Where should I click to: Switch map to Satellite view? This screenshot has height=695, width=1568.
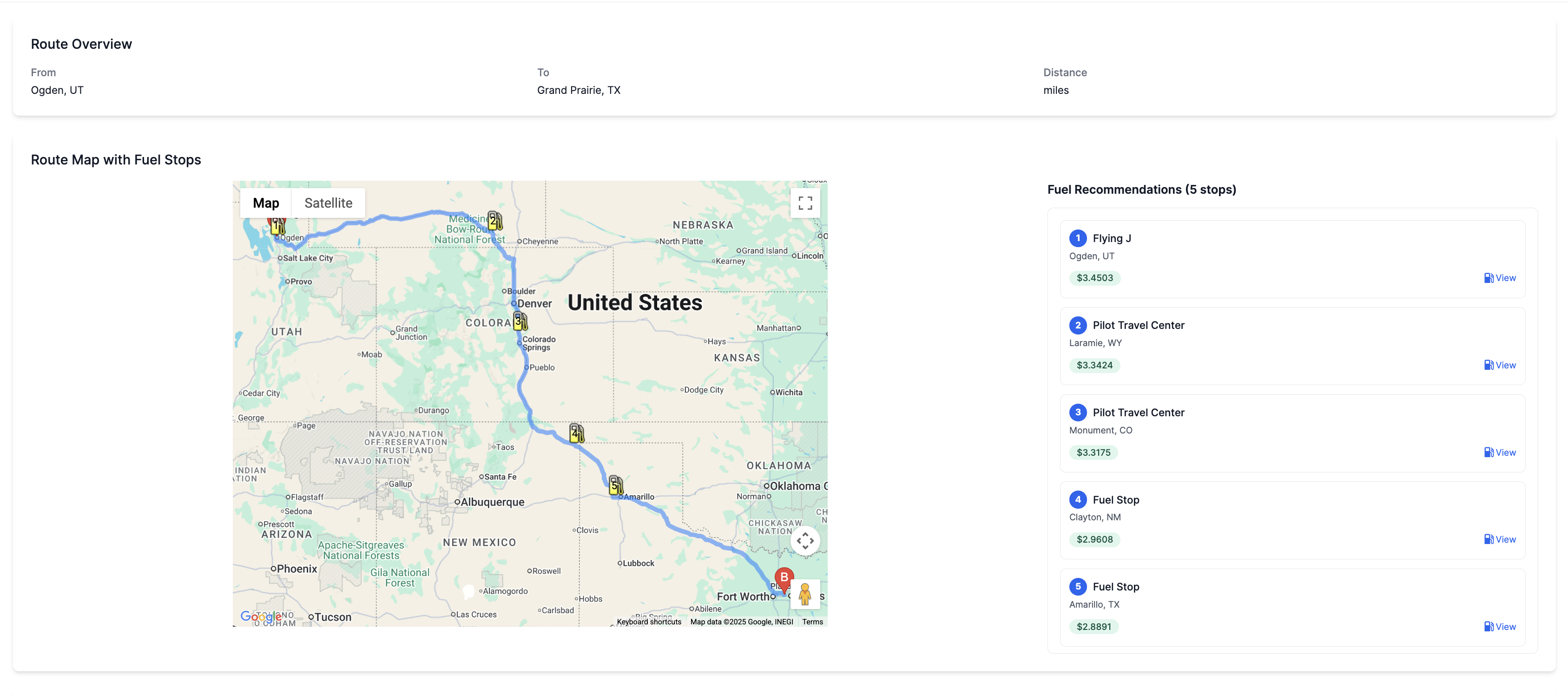click(x=328, y=203)
